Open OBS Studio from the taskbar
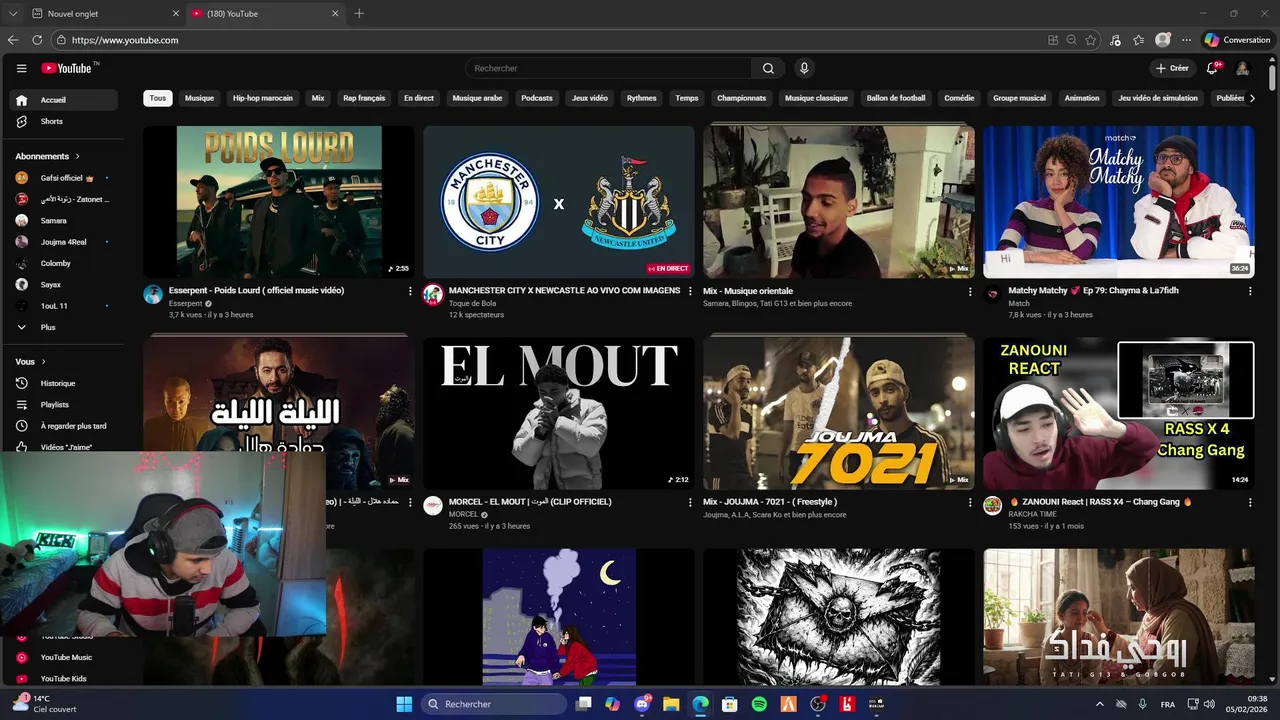Screen dimensions: 1280x720 [x=818, y=704]
